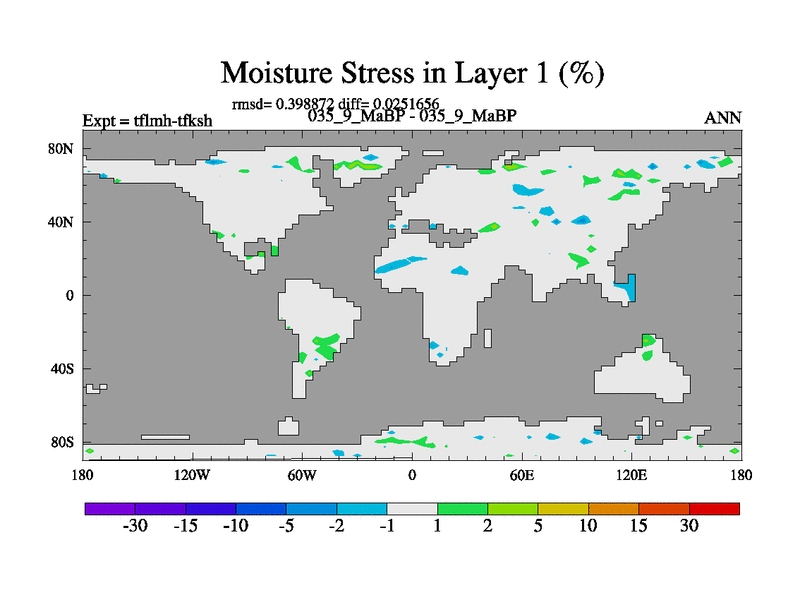This screenshot has width=800, height=600.
Task: Click the 035_9_MaBP - 035_9_MaBP subtitle
Action: (x=412, y=116)
